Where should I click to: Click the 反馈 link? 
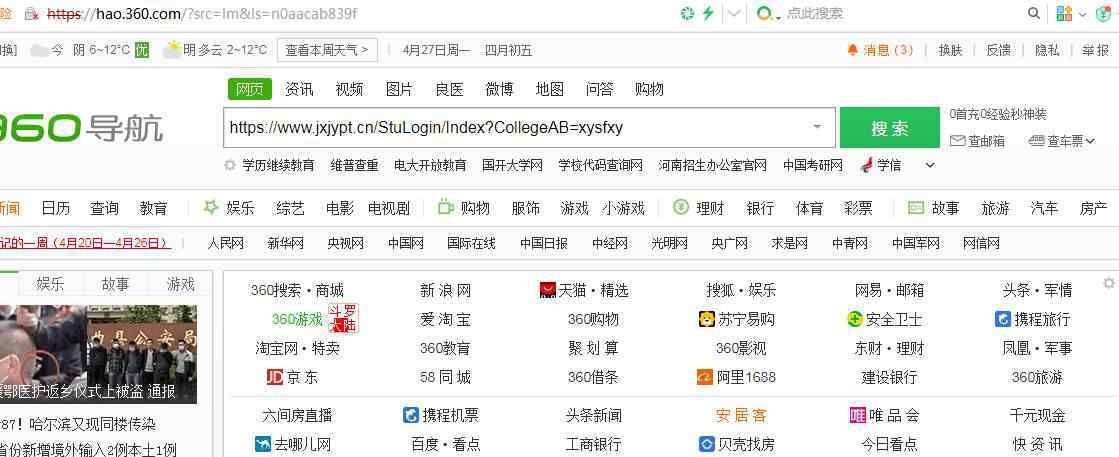click(998, 50)
